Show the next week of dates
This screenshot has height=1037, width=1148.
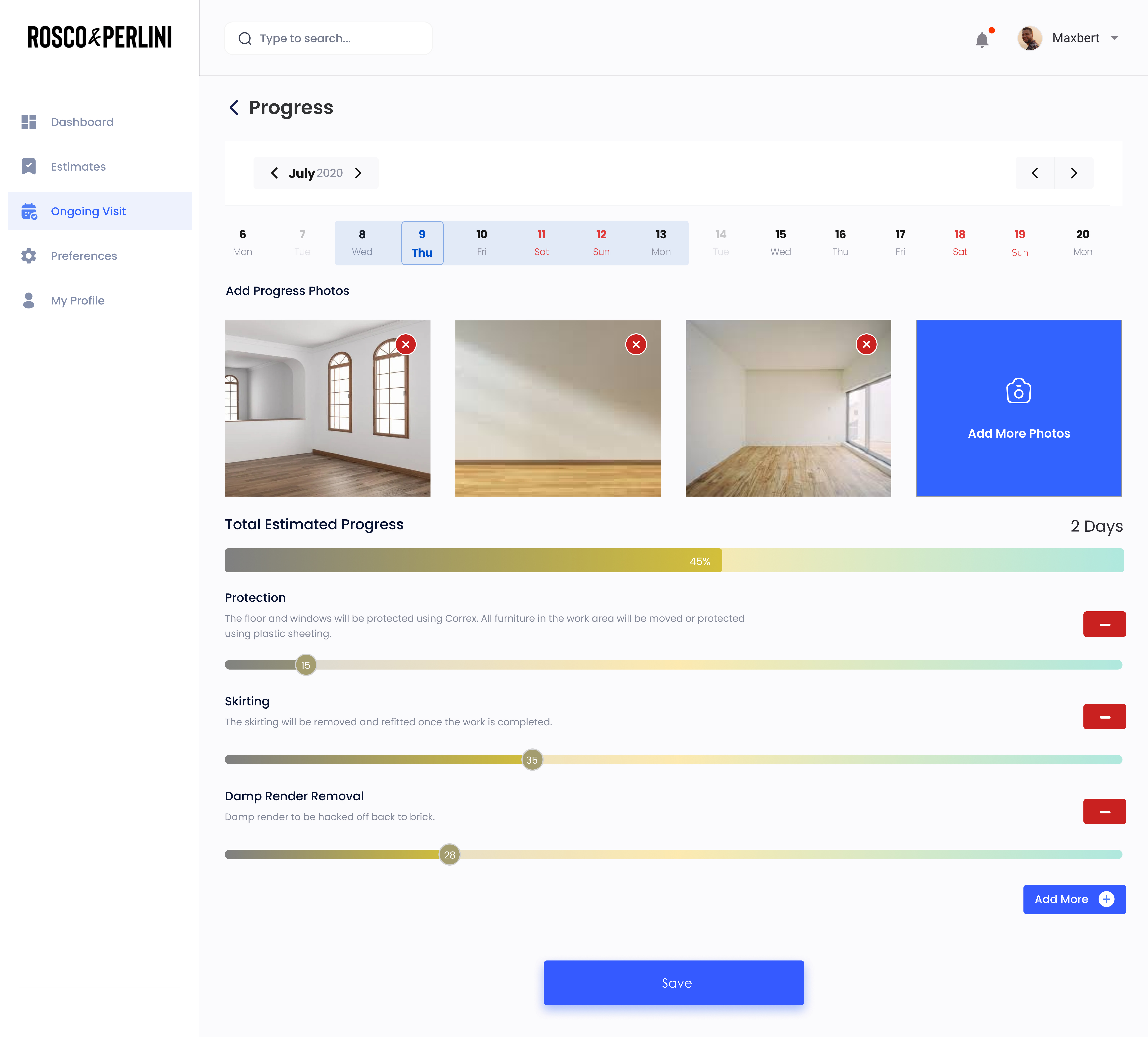click(1074, 173)
